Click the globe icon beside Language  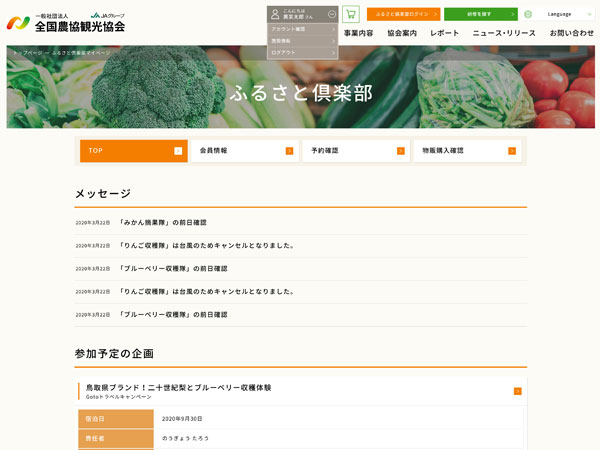click(x=528, y=14)
